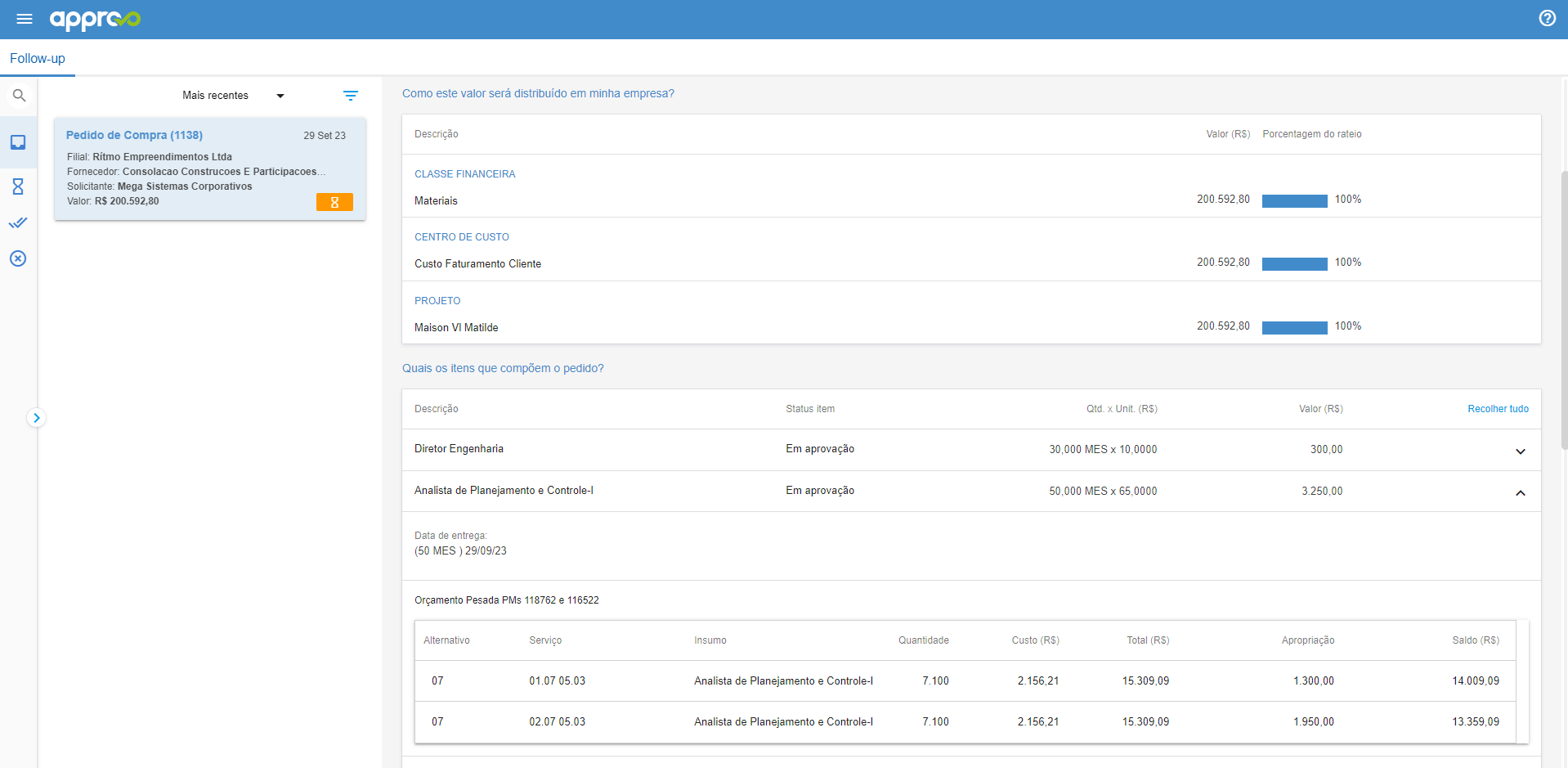Screen dimensions: 1568x768
Task: Open the hamburger menu
Action: pos(25,19)
